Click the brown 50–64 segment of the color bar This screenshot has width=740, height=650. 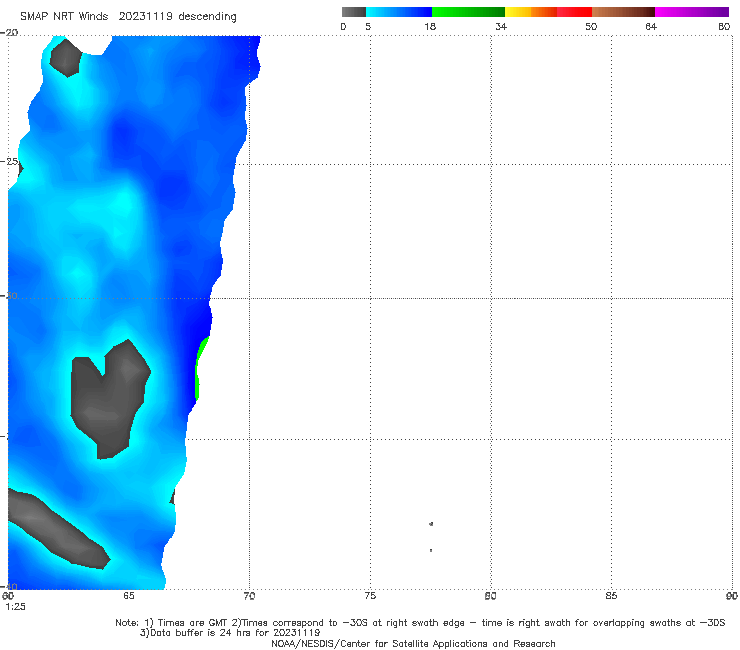point(623,12)
